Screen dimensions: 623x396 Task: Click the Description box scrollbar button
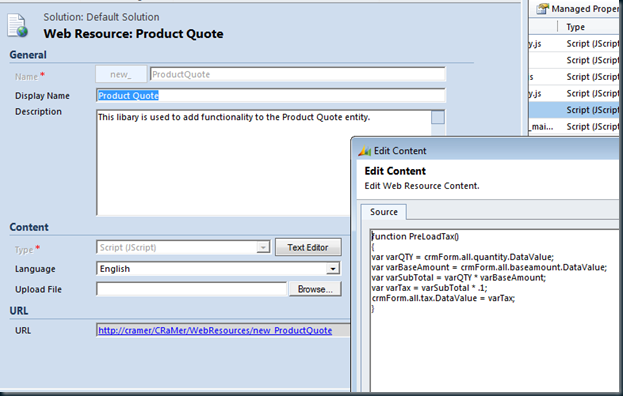(x=438, y=118)
